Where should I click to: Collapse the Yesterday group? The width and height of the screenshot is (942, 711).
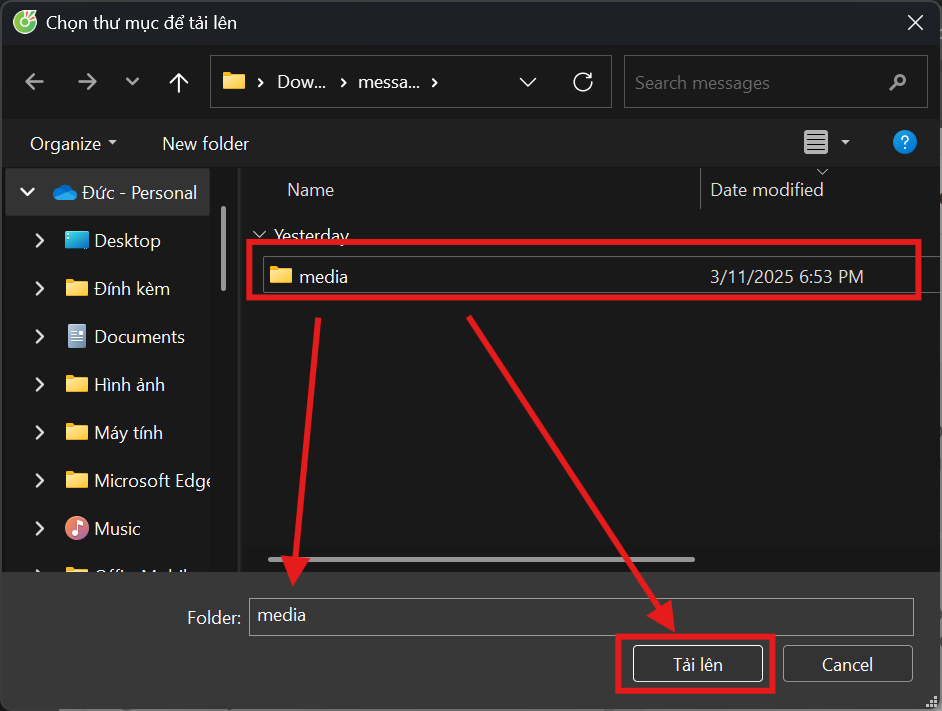(x=260, y=234)
